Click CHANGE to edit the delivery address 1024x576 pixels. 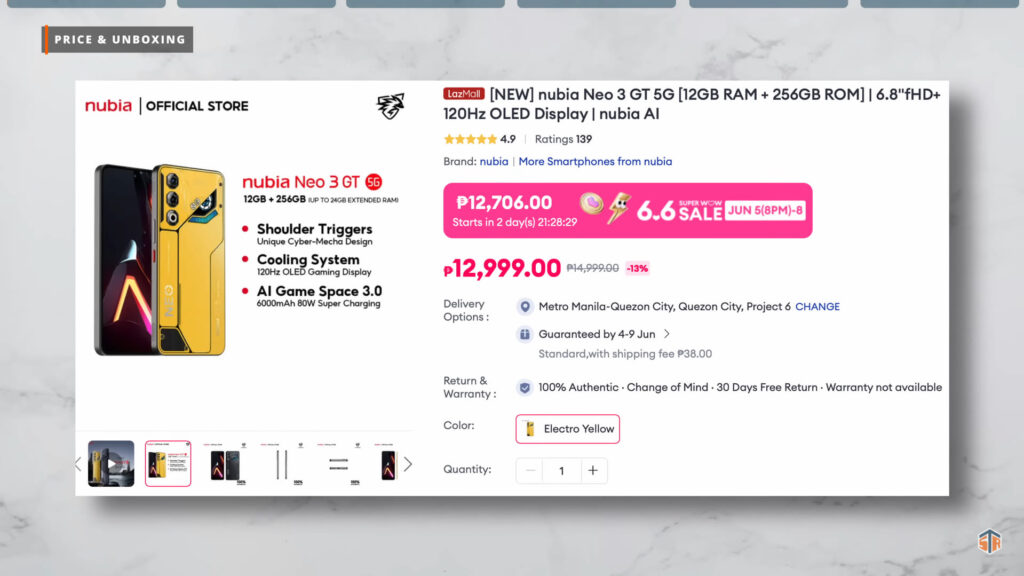tap(817, 307)
